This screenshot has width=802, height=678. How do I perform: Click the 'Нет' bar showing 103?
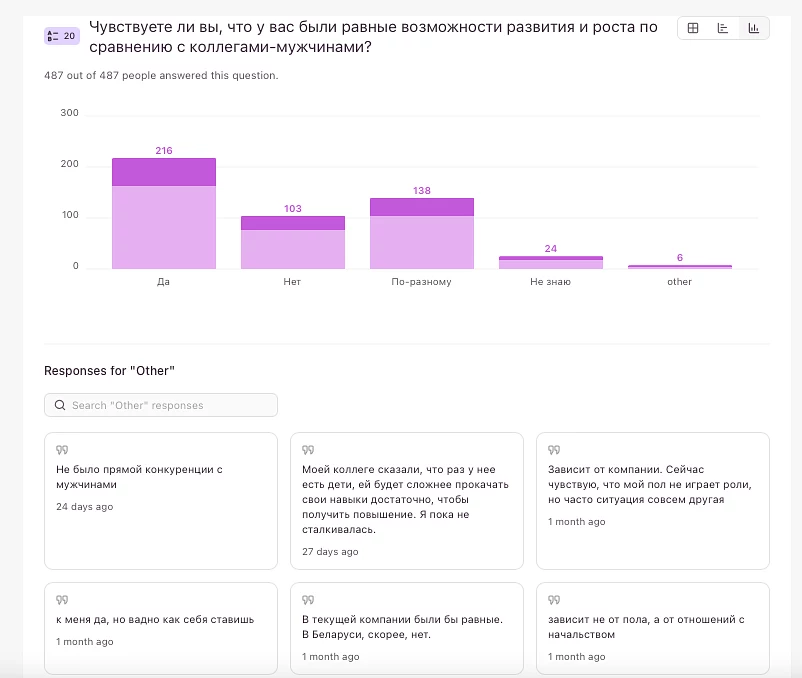pos(292,243)
